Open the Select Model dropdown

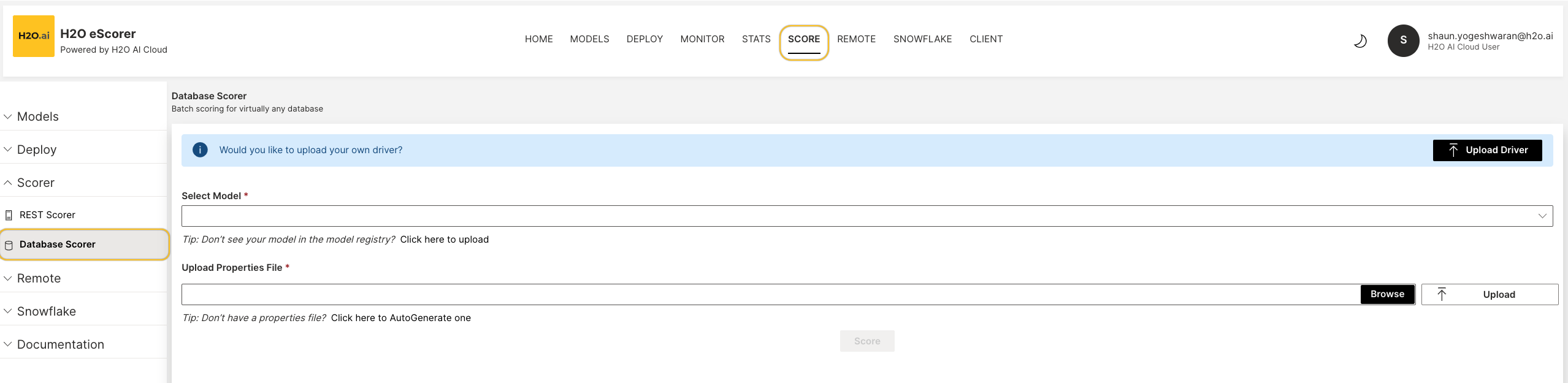866,216
